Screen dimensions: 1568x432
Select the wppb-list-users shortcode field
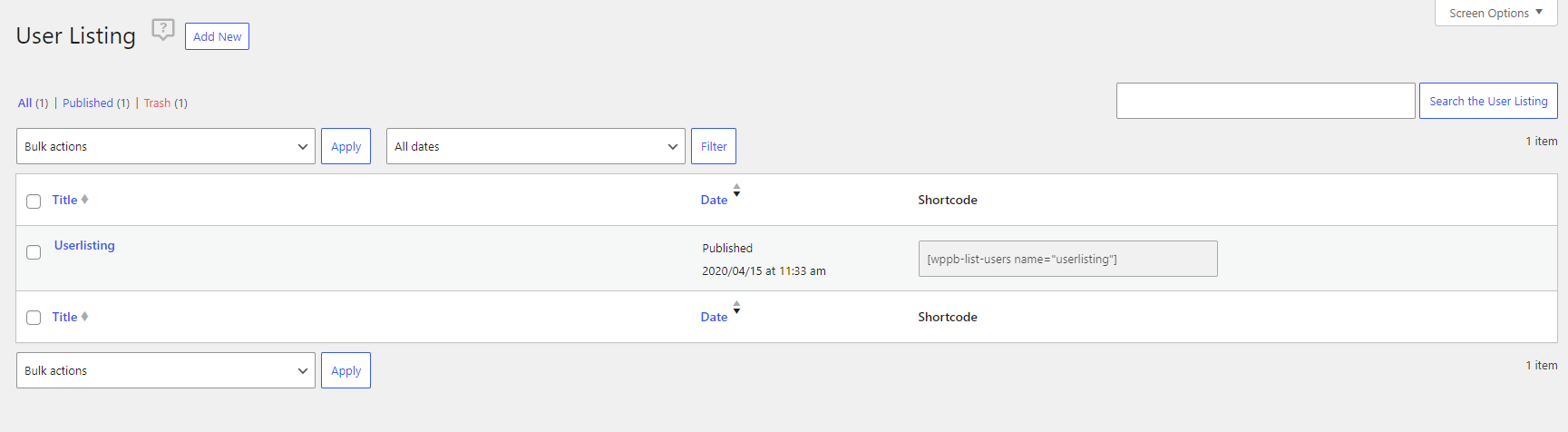click(x=1067, y=259)
